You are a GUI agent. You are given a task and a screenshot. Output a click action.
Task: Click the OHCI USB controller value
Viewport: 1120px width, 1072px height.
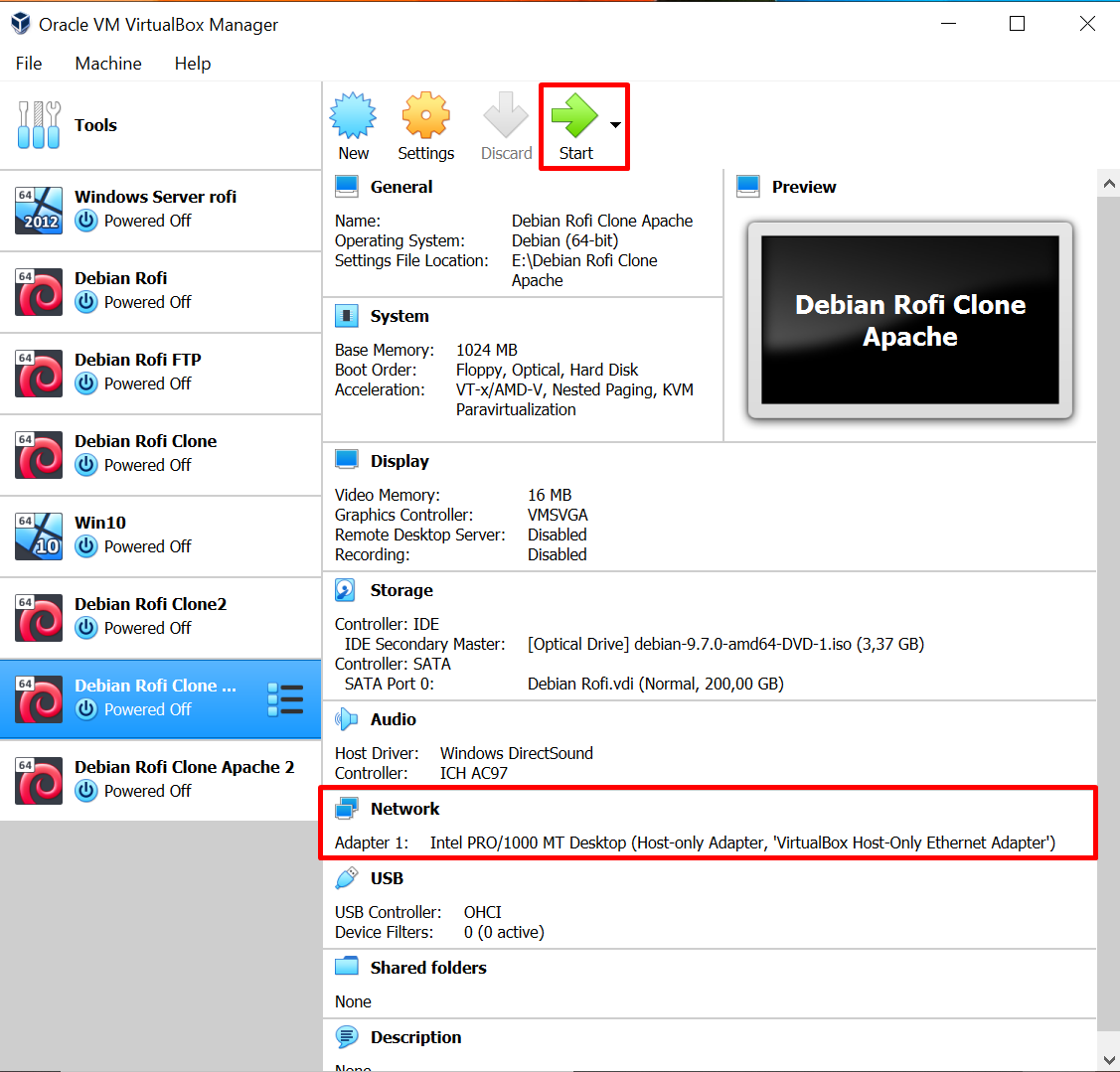click(x=482, y=913)
